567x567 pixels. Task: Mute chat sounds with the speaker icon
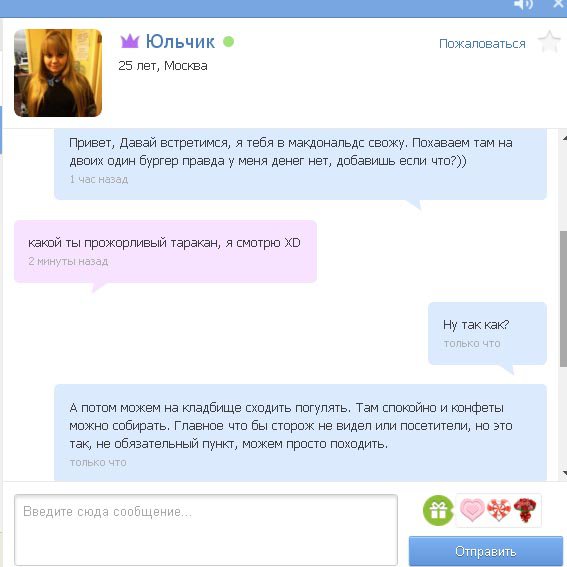[x=523, y=4]
